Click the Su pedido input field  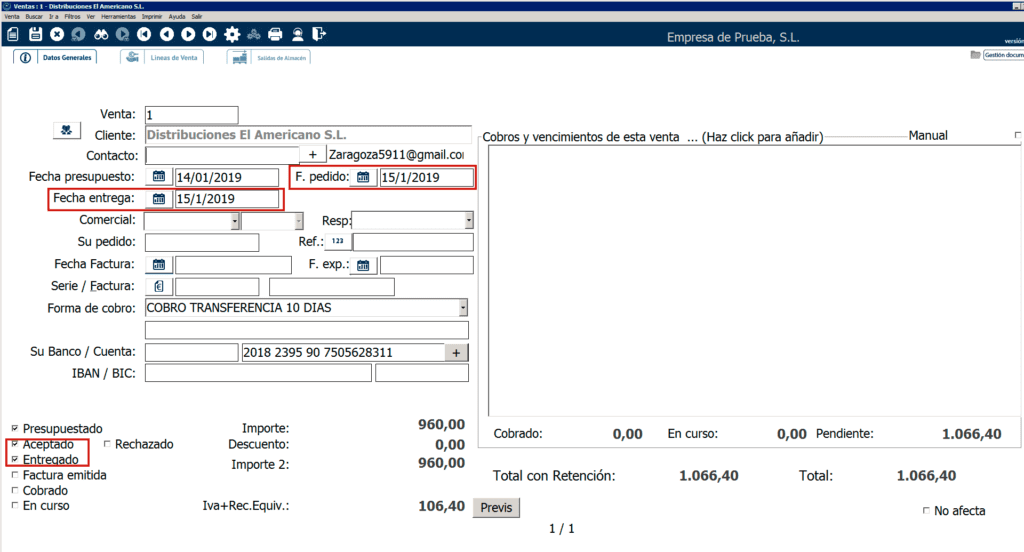point(202,243)
